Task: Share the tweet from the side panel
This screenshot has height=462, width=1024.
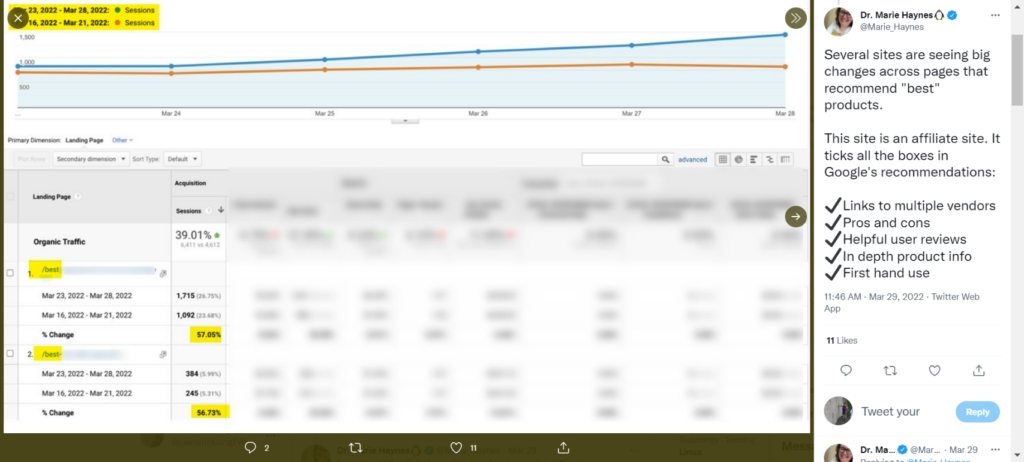Action: (978, 371)
